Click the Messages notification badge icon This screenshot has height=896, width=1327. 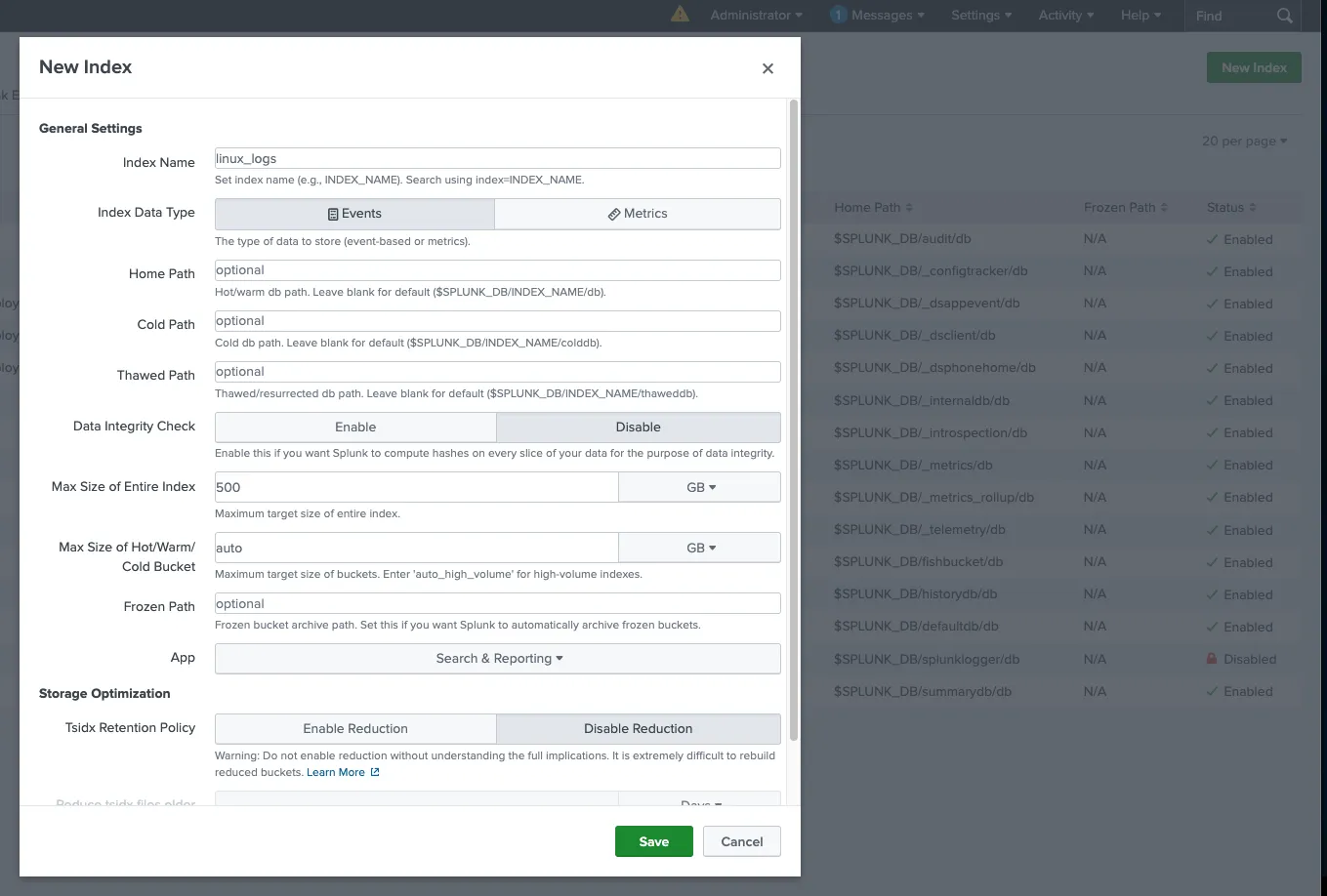(837, 15)
